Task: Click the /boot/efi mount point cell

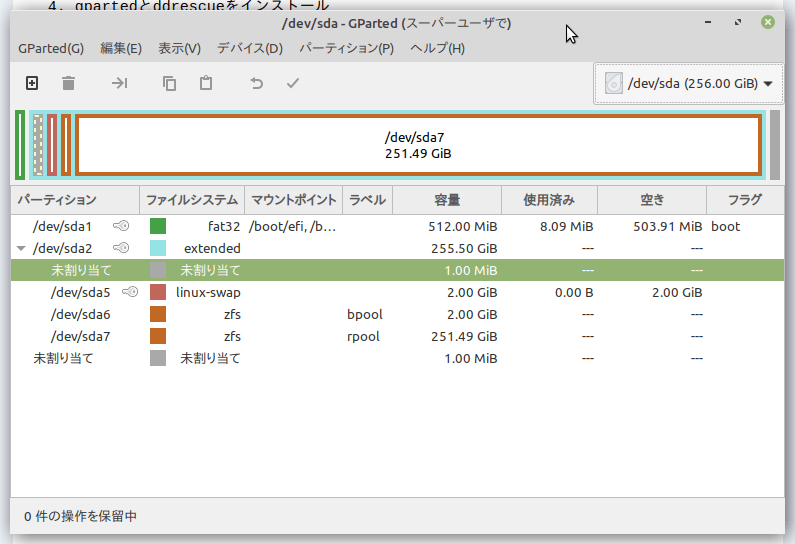Action: pyautogui.click(x=293, y=227)
